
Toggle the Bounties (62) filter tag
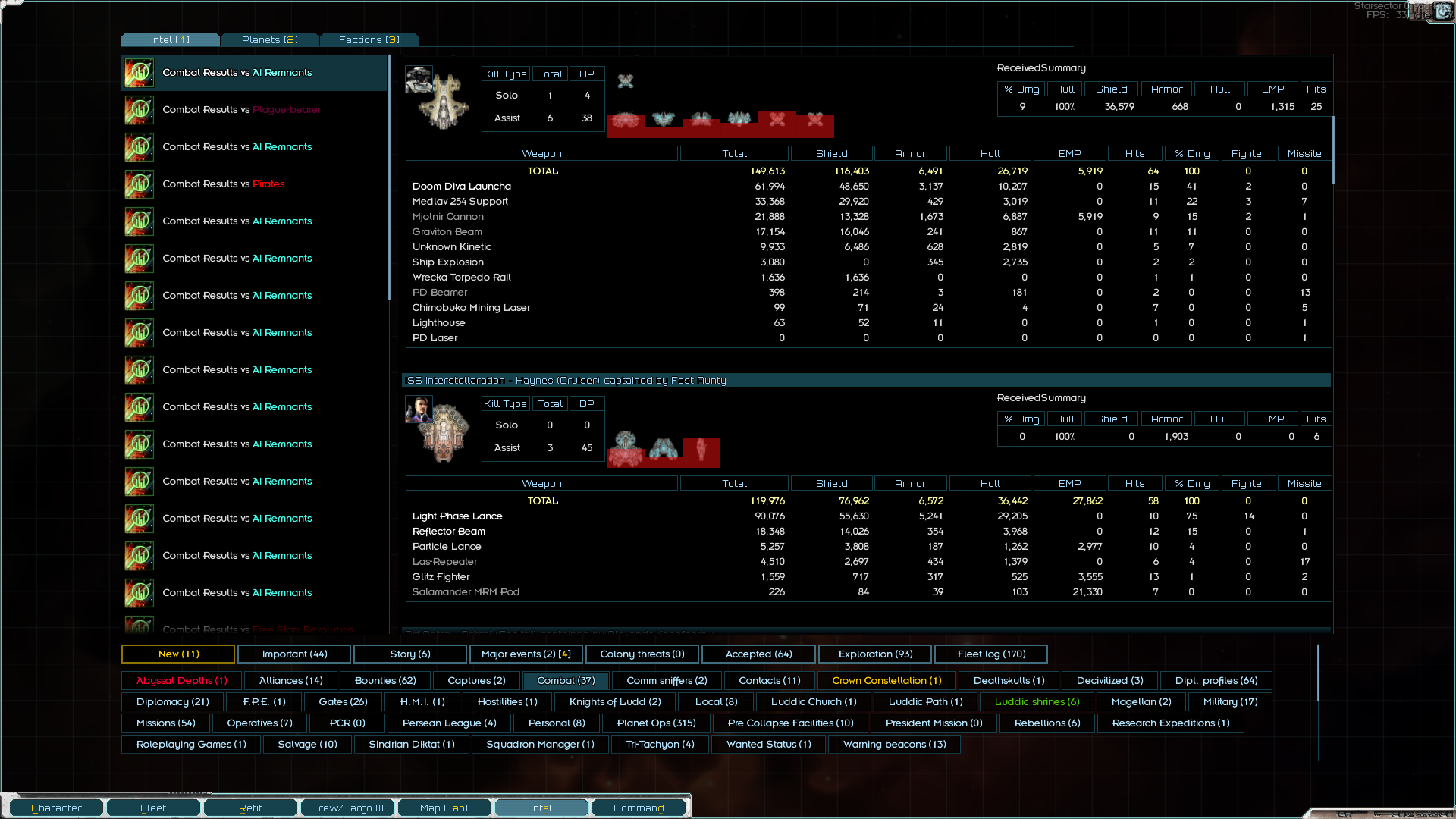[385, 680]
